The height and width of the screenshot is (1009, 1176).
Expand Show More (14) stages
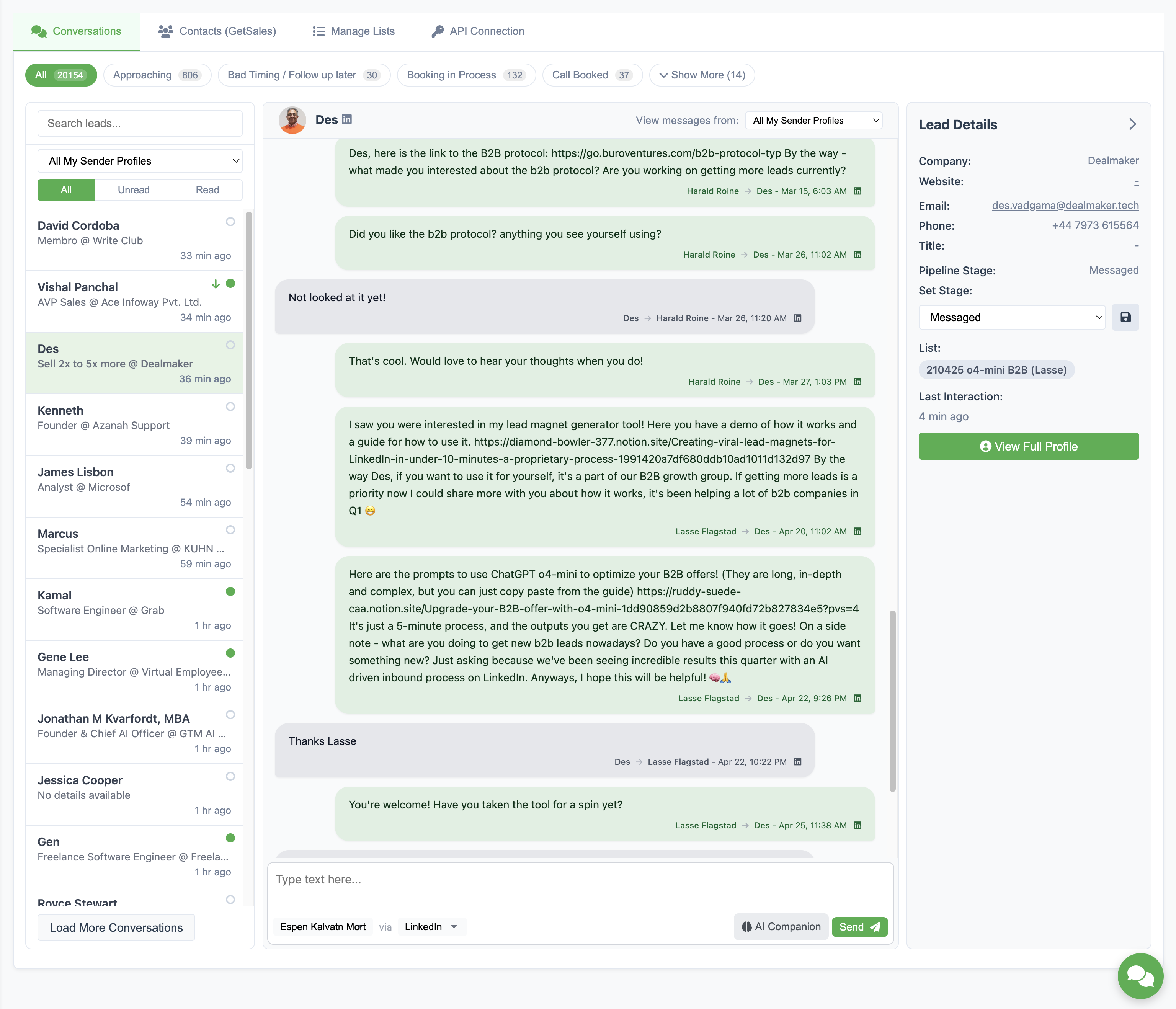[702, 75]
